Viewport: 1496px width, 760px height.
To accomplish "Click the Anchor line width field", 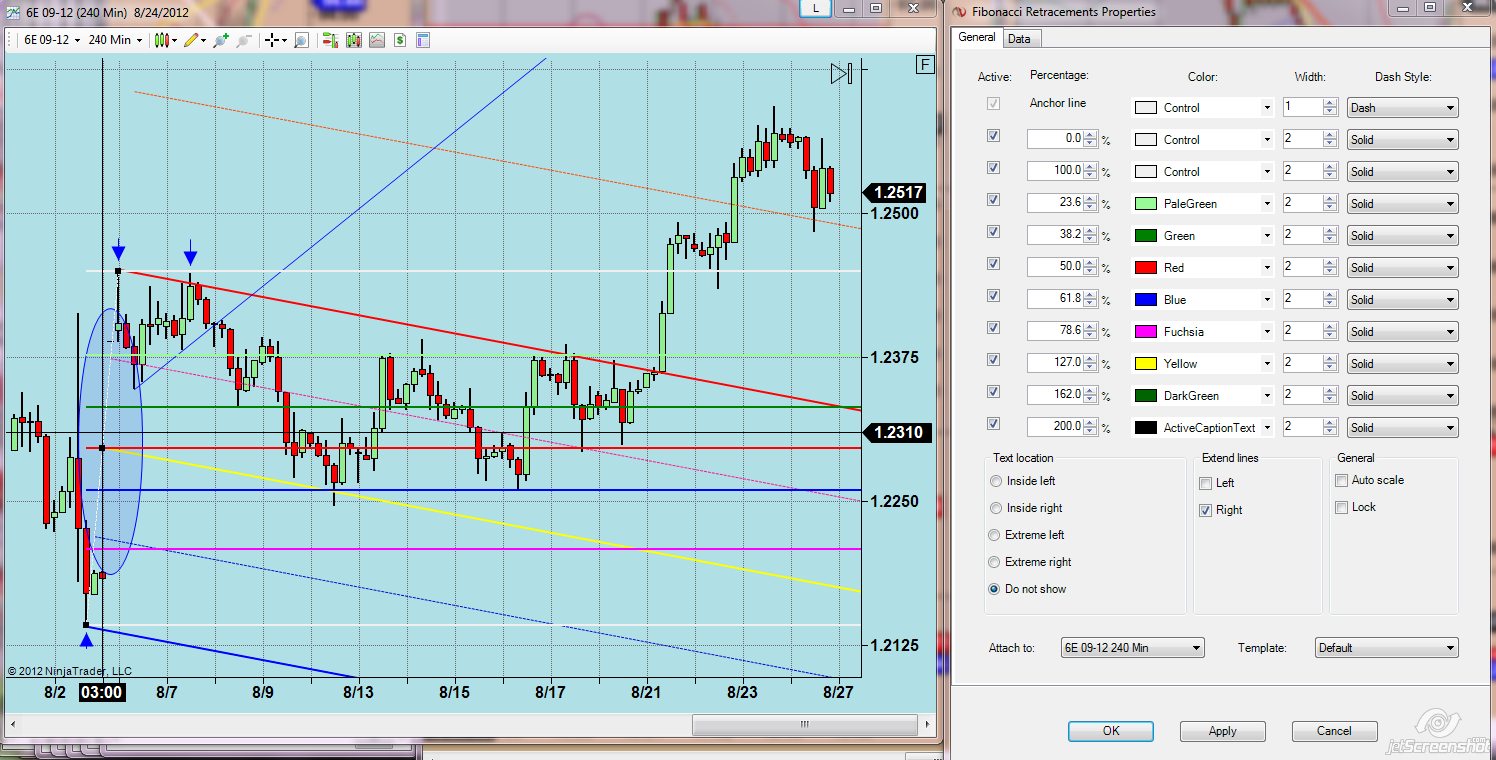I will 1302,107.
